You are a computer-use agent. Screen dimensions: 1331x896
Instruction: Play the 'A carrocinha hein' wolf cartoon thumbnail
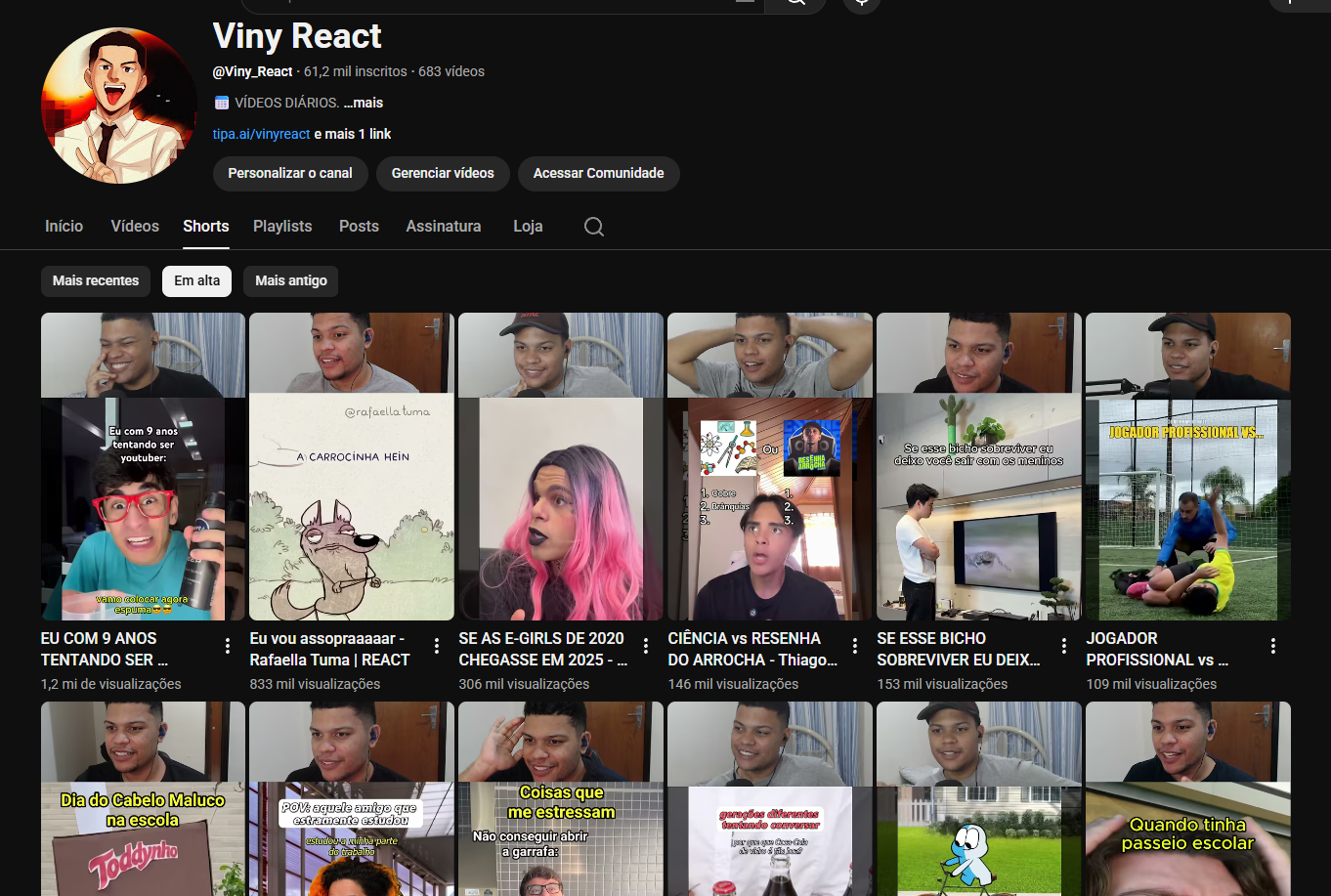(352, 466)
